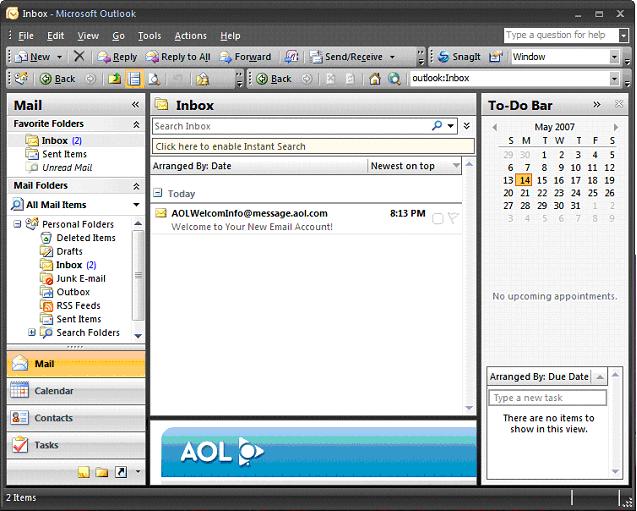Select May 15 in the calendar
Image resolution: width=637 pixels, height=511 pixels.
pos(542,180)
